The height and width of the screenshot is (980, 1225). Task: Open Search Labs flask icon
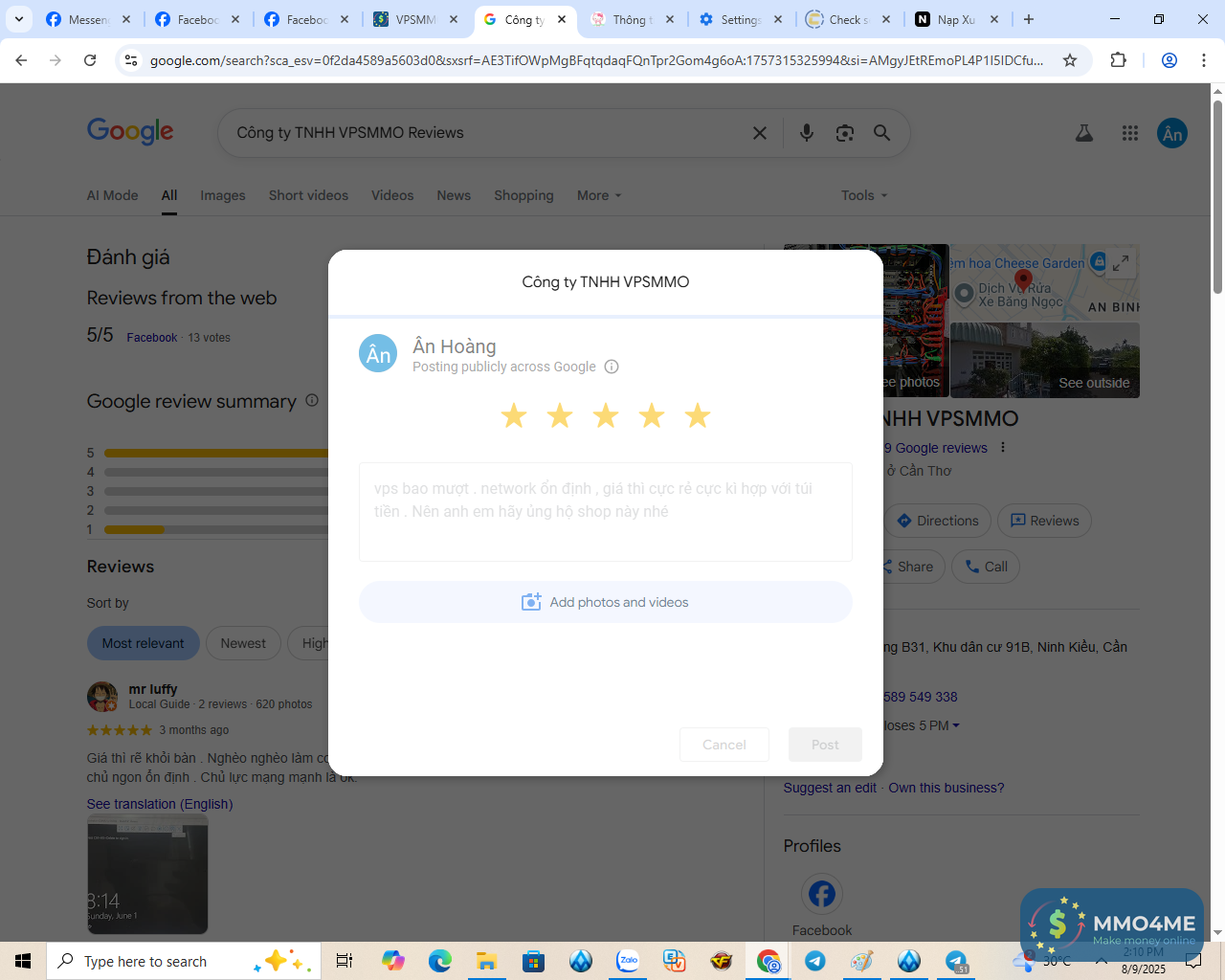click(1084, 133)
